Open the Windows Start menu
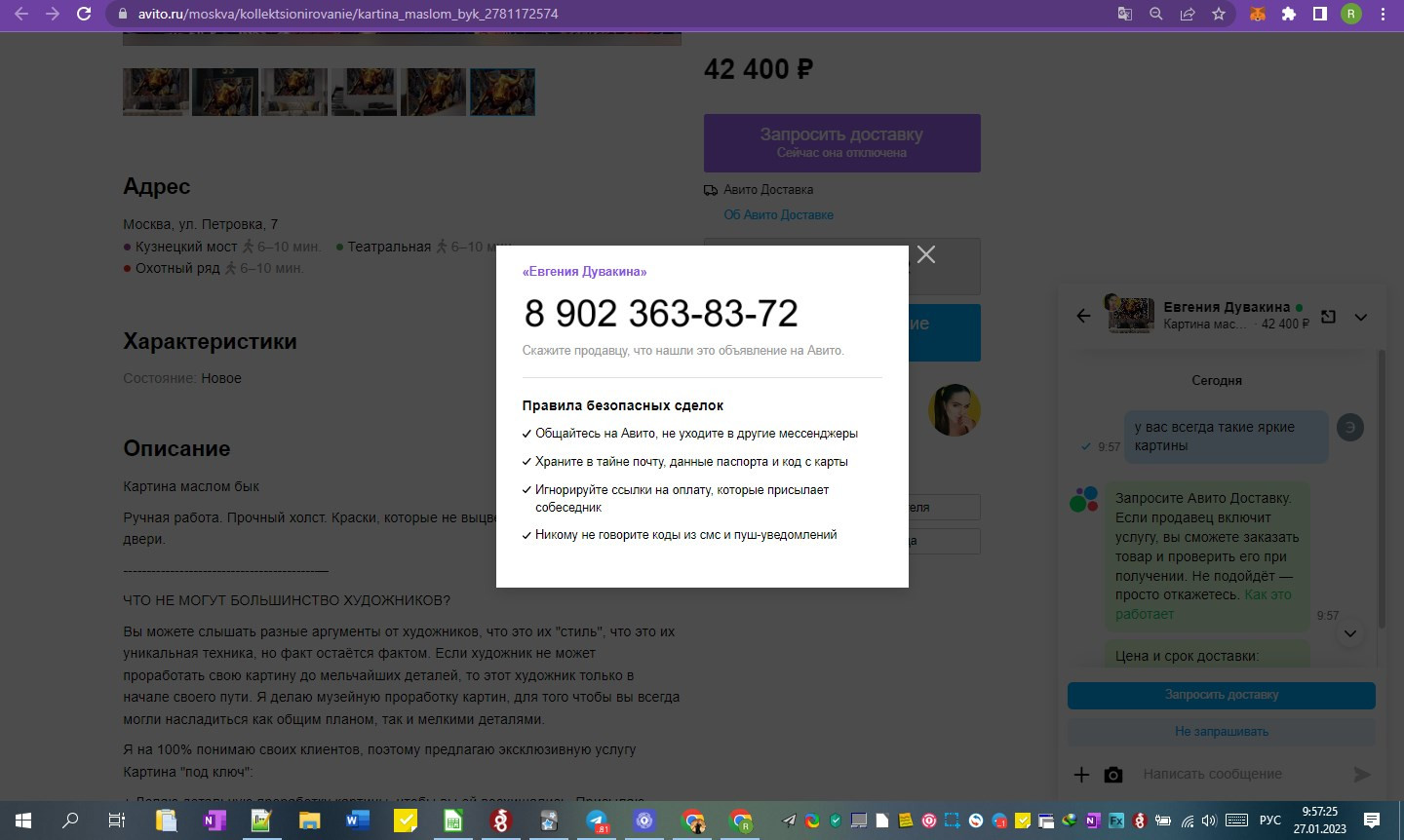 tap(23, 821)
